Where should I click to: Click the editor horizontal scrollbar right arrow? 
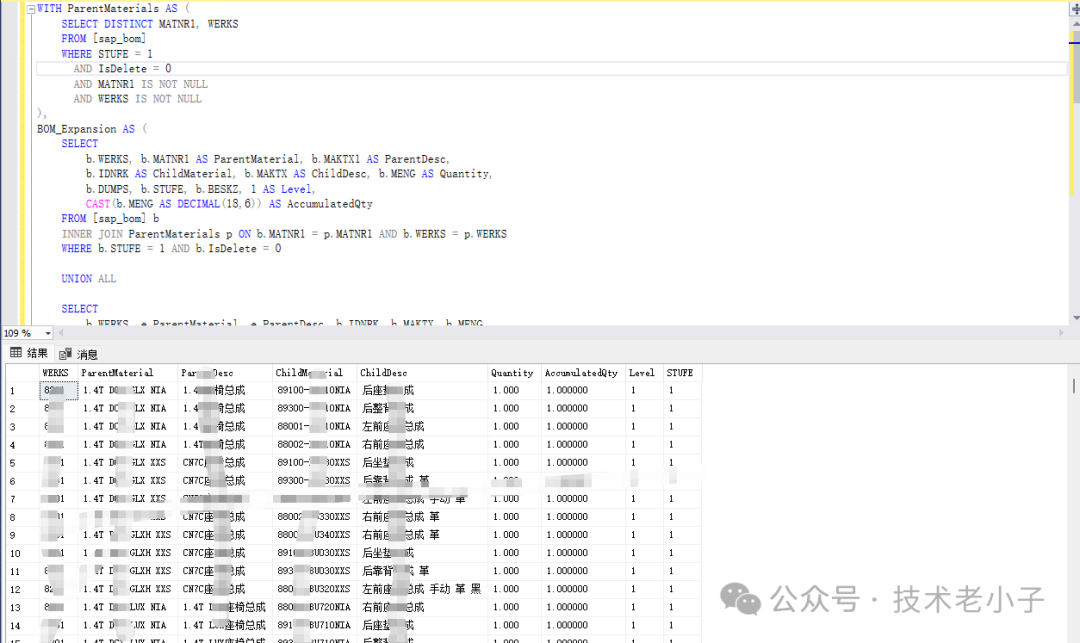[x=1062, y=333]
